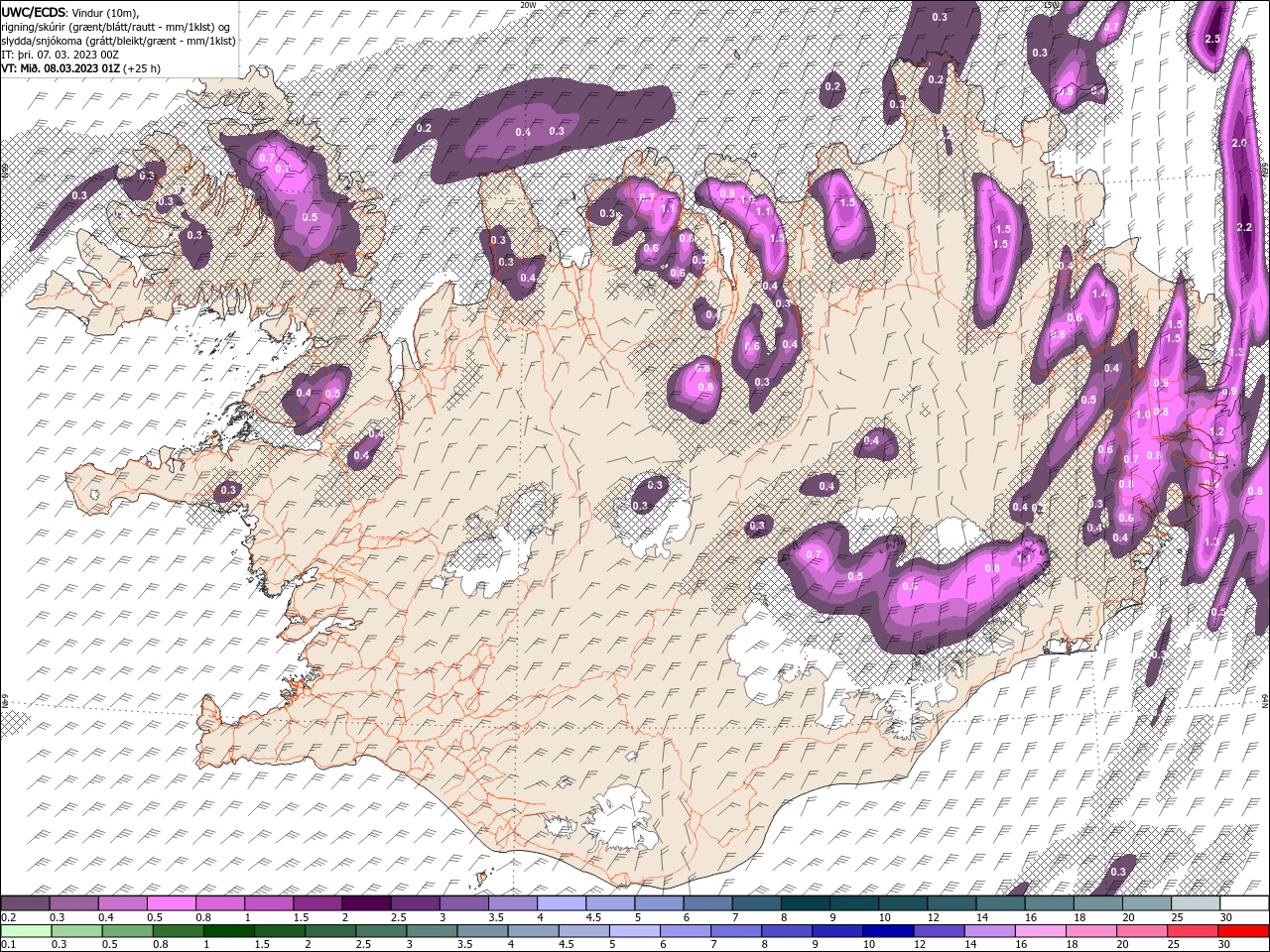Image resolution: width=1270 pixels, height=952 pixels.
Task: Click the magenta-purple 1.5 snow legend swatch
Action: tap(318, 903)
